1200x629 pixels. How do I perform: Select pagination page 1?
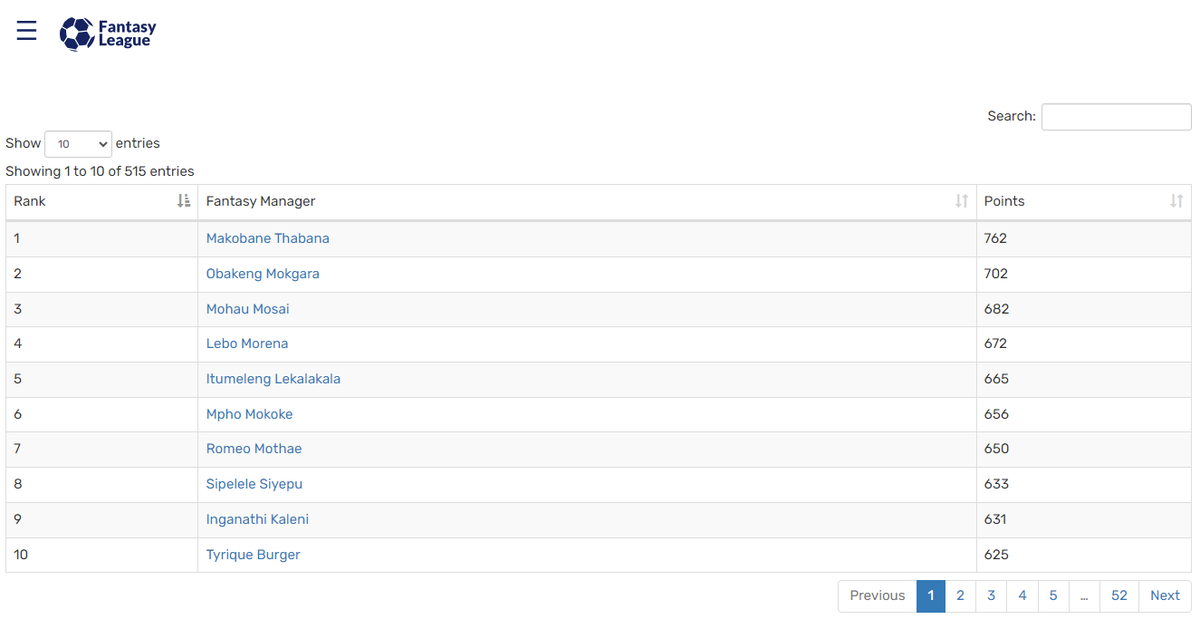pyautogui.click(x=930, y=595)
